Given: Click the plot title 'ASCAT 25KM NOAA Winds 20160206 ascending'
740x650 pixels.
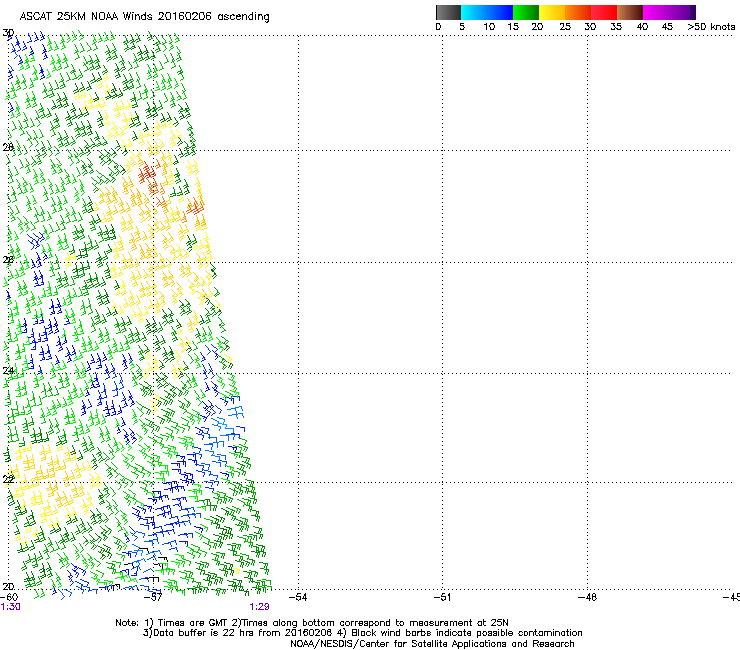Looking at the screenshot, I should coord(144,17).
